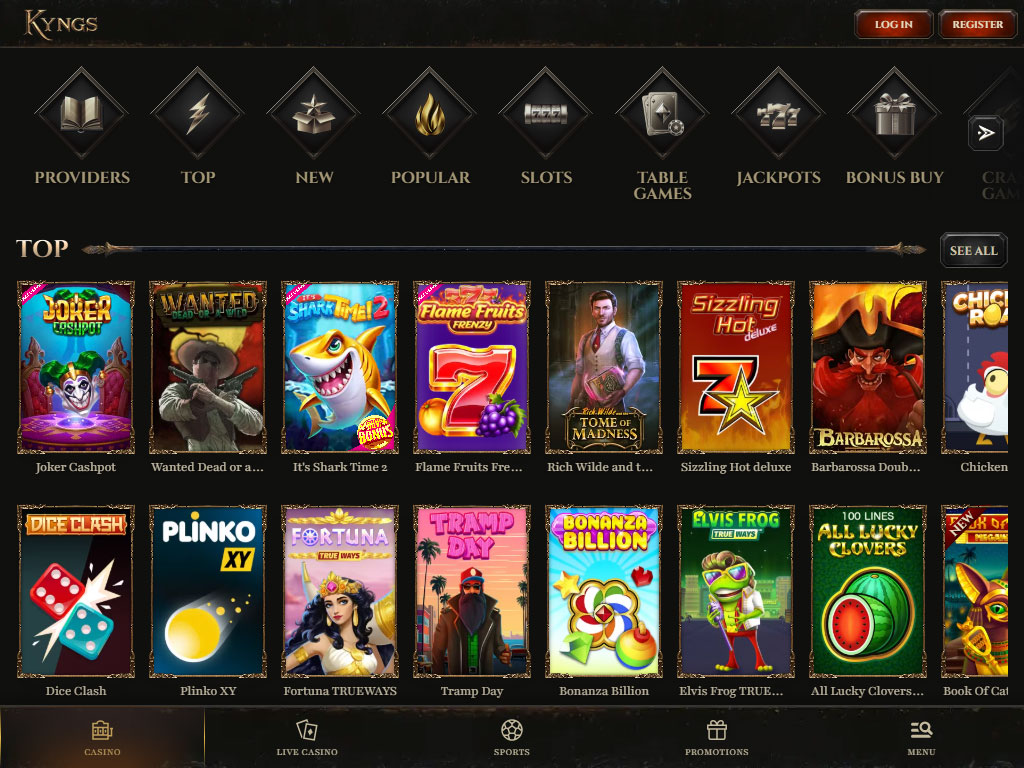The width and height of the screenshot is (1024, 768).
Task: Expand categories with the arrow button
Action: coord(985,133)
